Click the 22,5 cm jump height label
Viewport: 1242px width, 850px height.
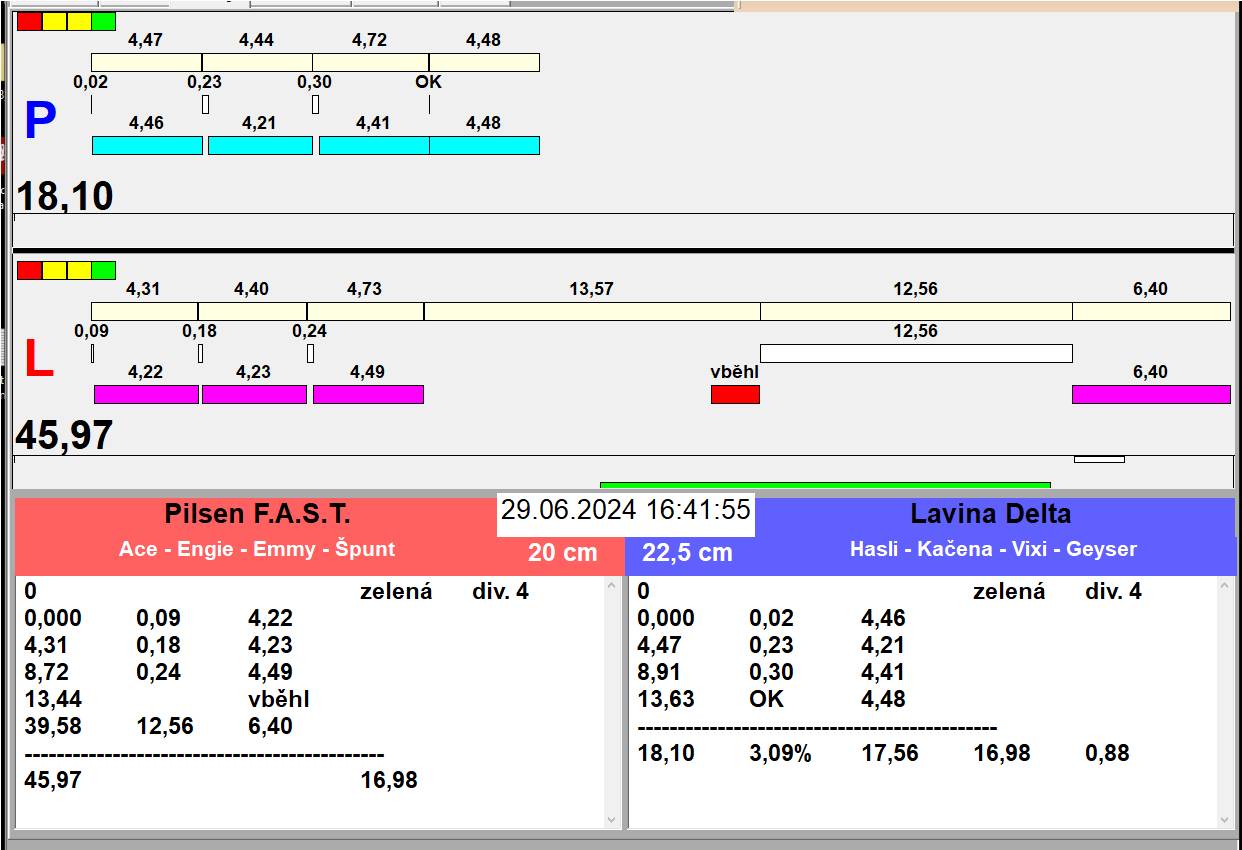(687, 552)
